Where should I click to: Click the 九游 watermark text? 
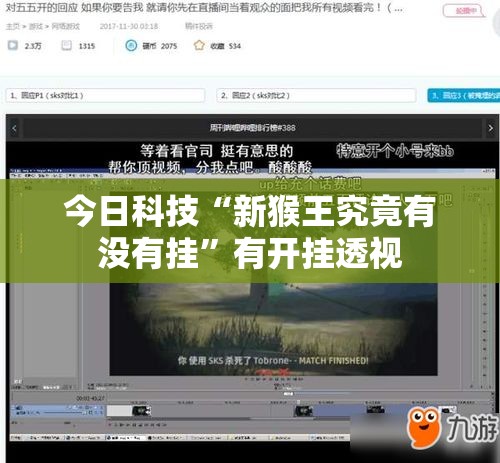472,427
